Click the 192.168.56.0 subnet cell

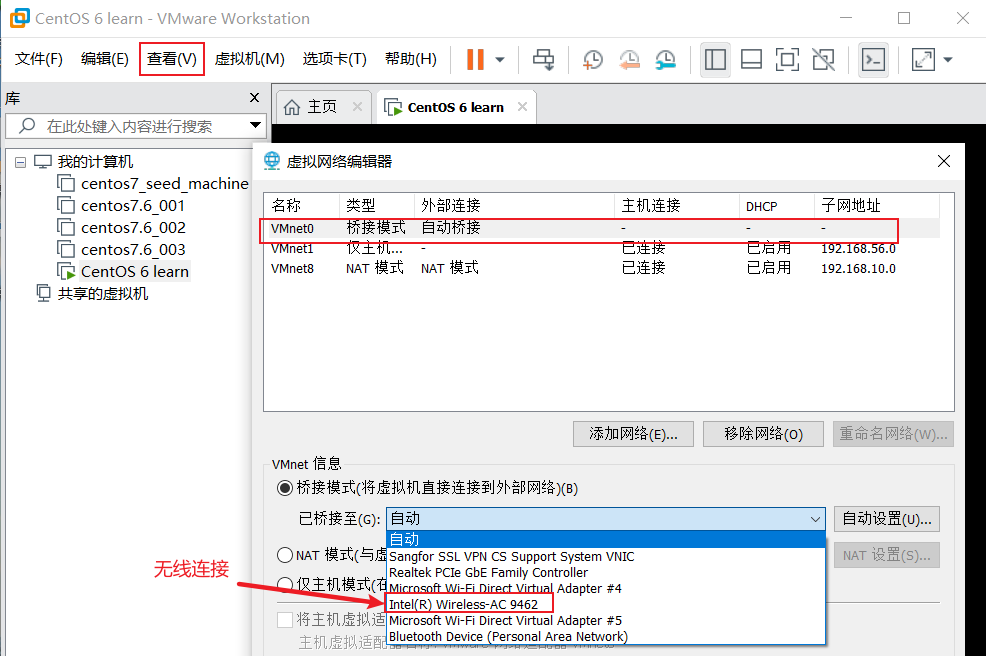tap(858, 248)
